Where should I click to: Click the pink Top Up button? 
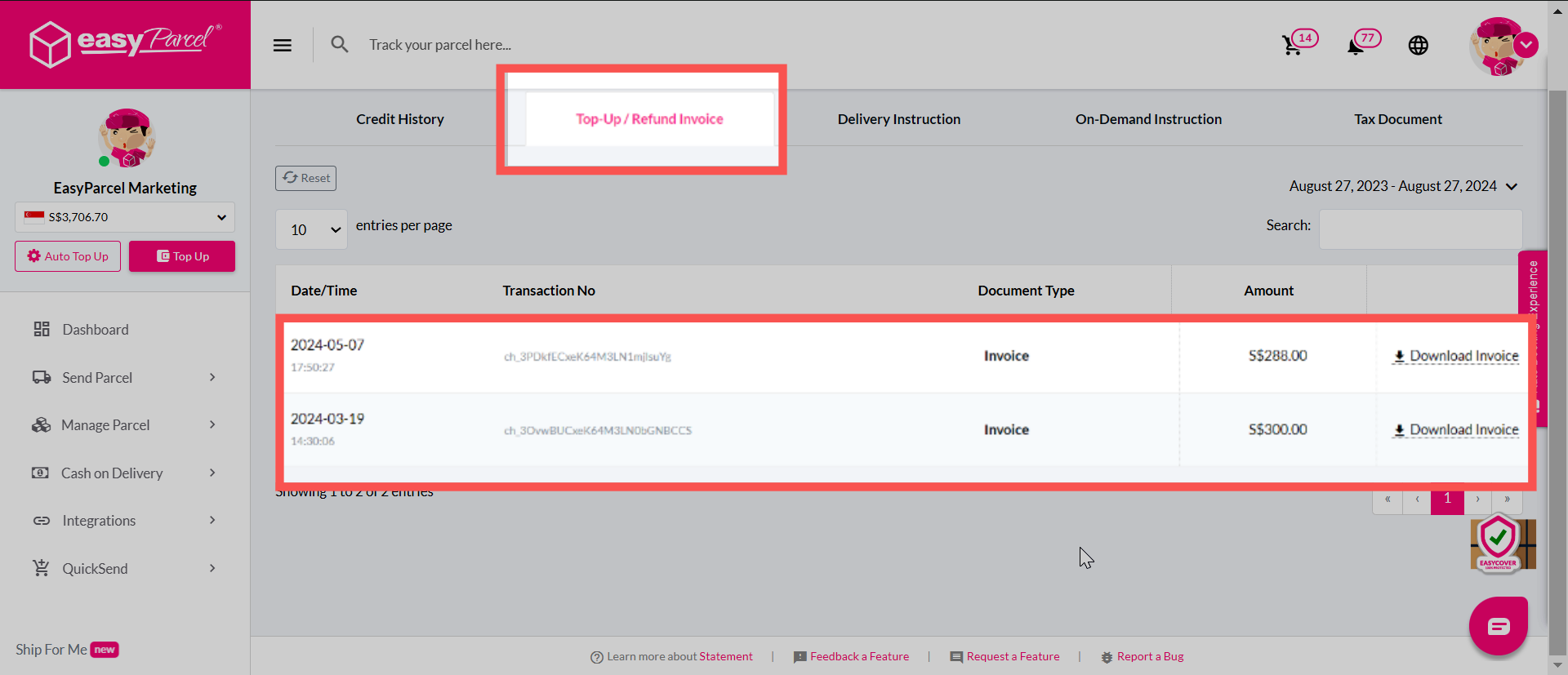pos(182,256)
